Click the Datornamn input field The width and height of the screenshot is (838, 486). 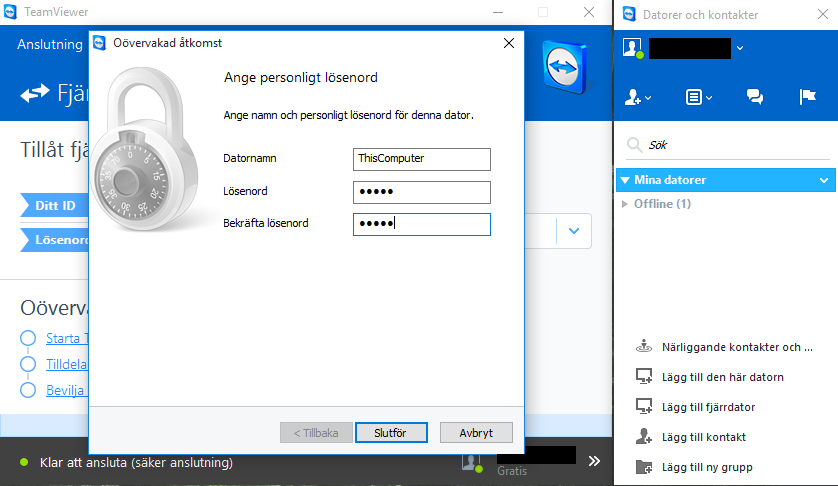[422, 159]
